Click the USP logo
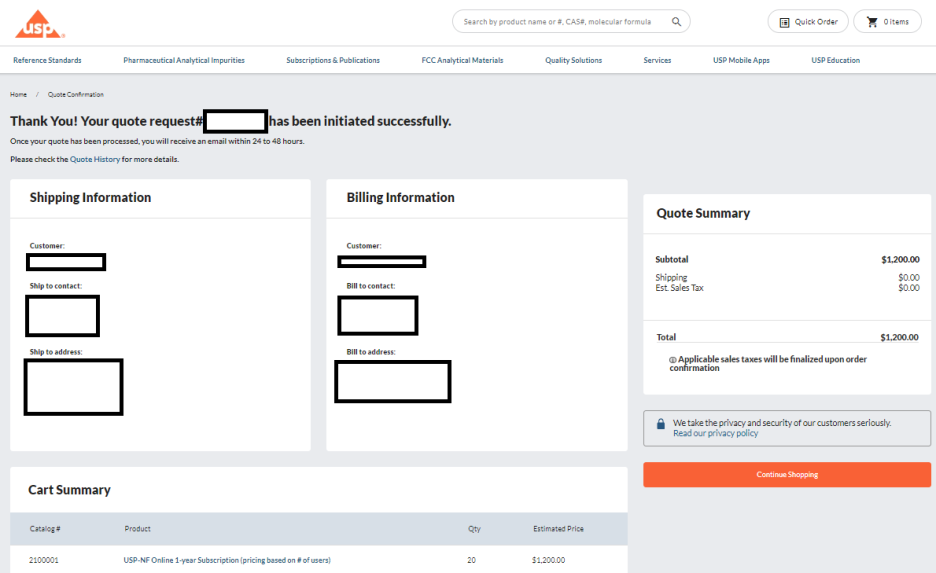This screenshot has width=936, height=573. (39, 24)
